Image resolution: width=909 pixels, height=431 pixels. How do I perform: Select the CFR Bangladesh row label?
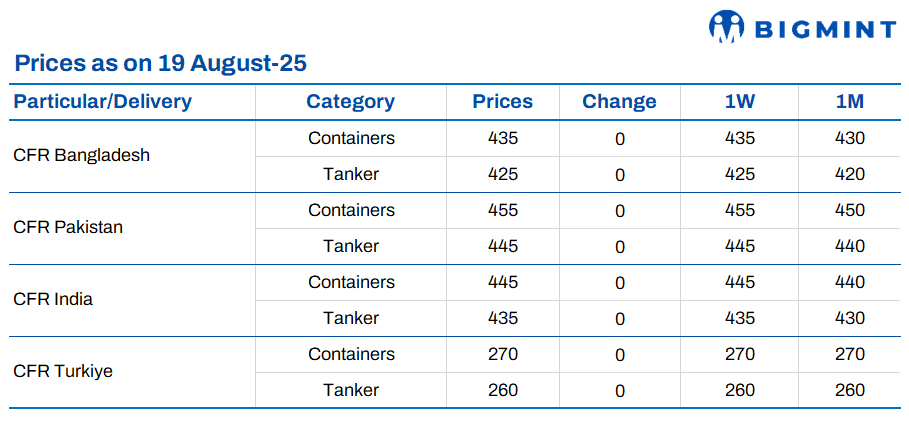coord(82,155)
